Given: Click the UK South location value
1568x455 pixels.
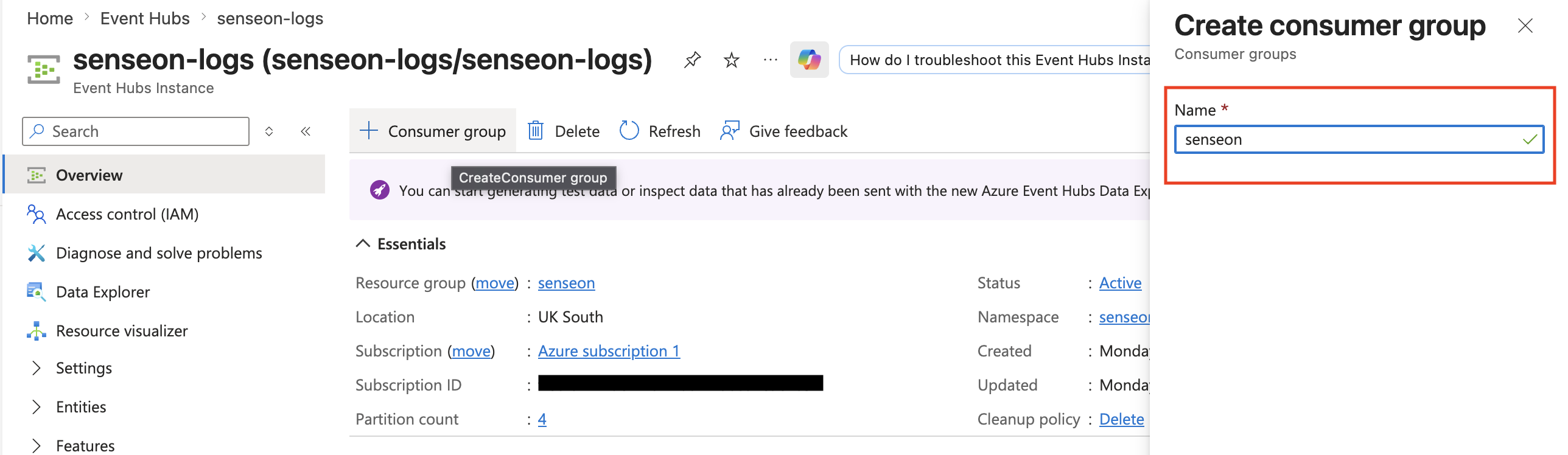Looking at the screenshot, I should 570,317.
